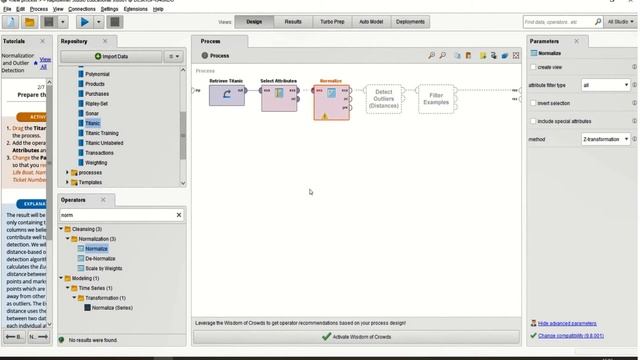Image resolution: width=640 pixels, height=360 pixels.
Task: Collapse the Cleansing folder in Operators
Action: click(x=61, y=229)
